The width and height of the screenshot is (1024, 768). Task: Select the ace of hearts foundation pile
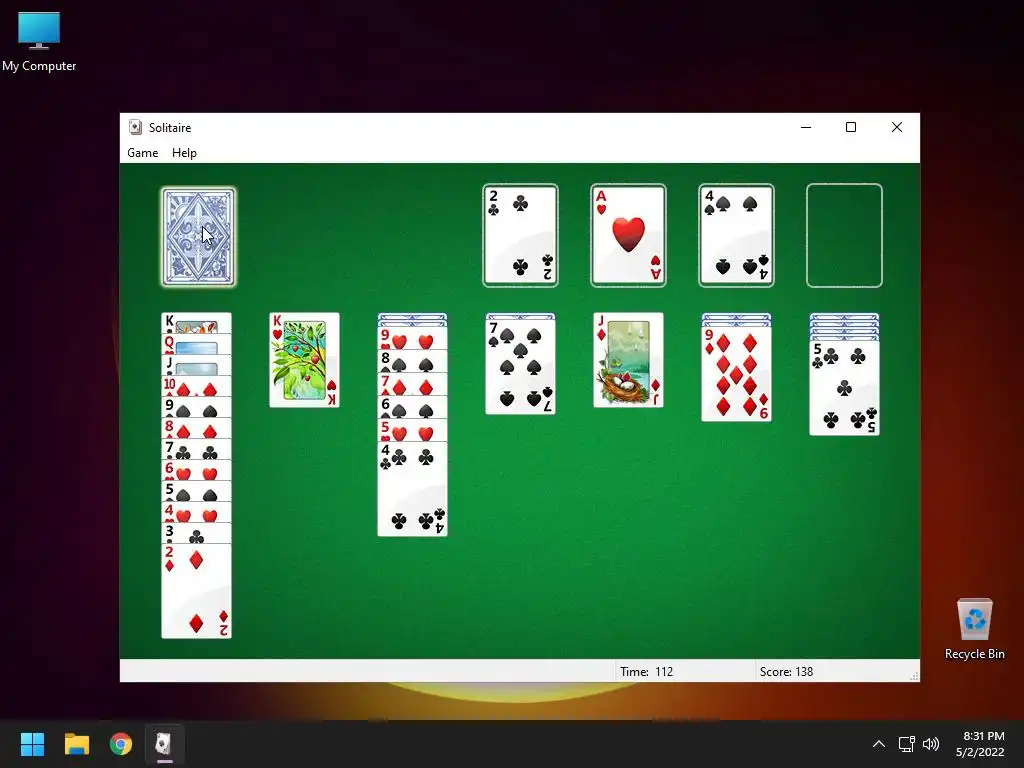[628, 236]
